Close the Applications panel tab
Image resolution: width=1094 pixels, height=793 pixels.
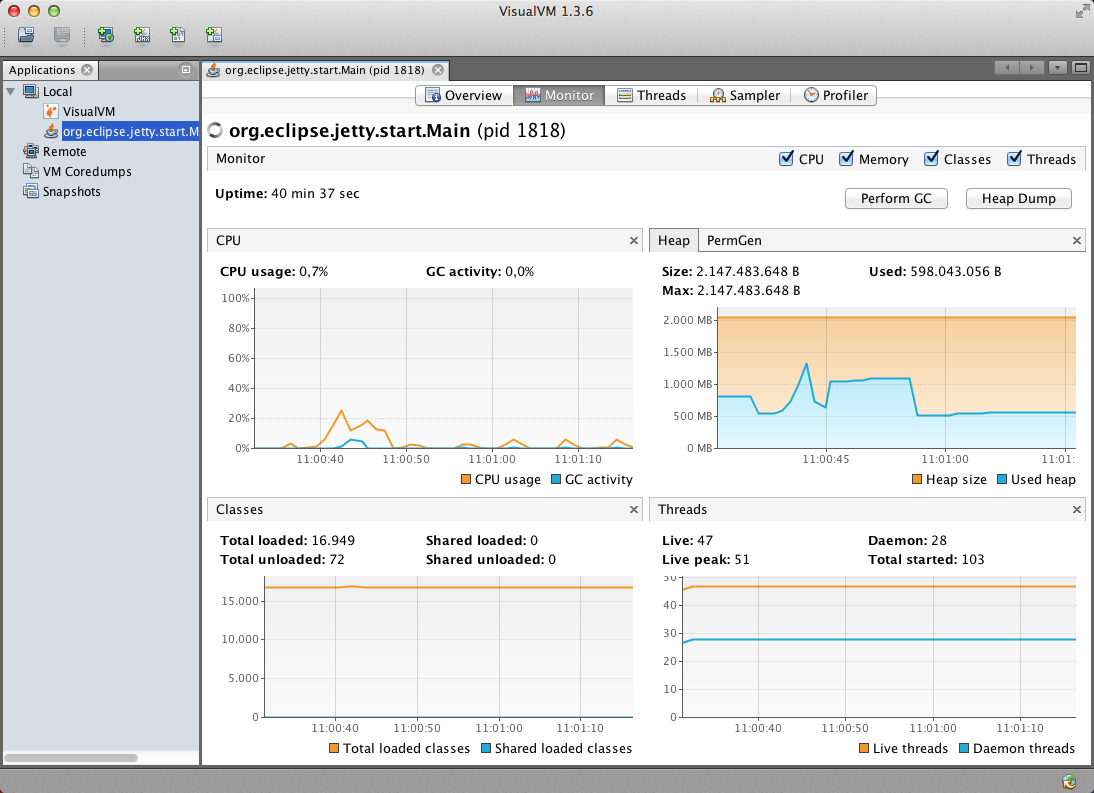tap(87, 70)
